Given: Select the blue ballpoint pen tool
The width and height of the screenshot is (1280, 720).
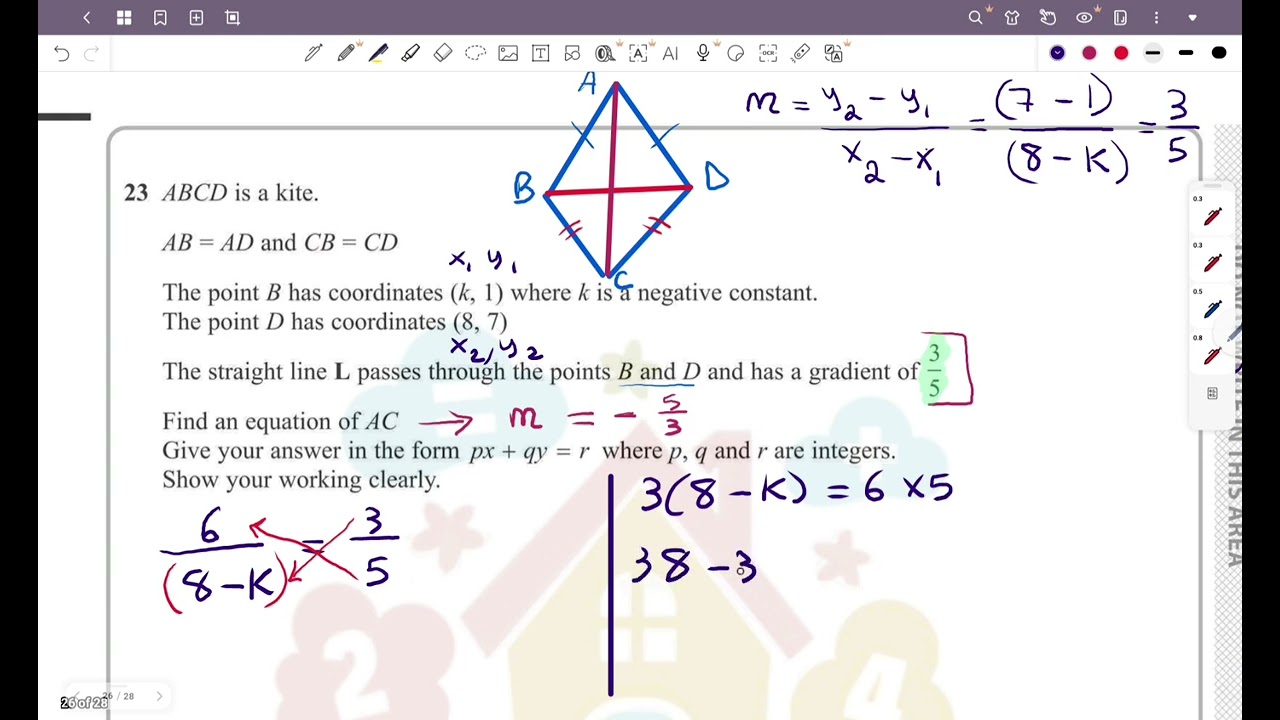Looking at the screenshot, I should 378,53.
